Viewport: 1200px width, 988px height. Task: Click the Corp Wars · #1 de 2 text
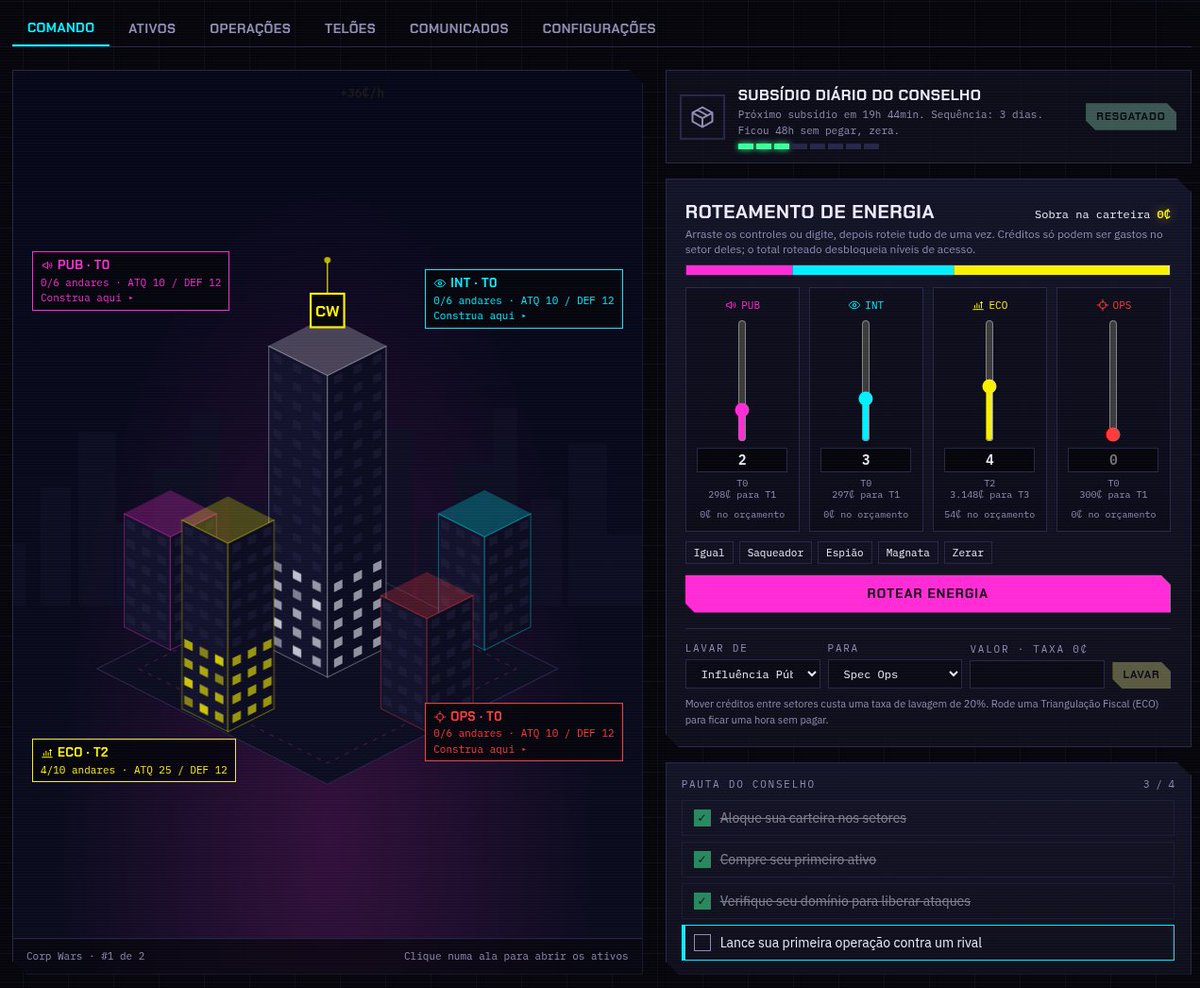(86, 956)
